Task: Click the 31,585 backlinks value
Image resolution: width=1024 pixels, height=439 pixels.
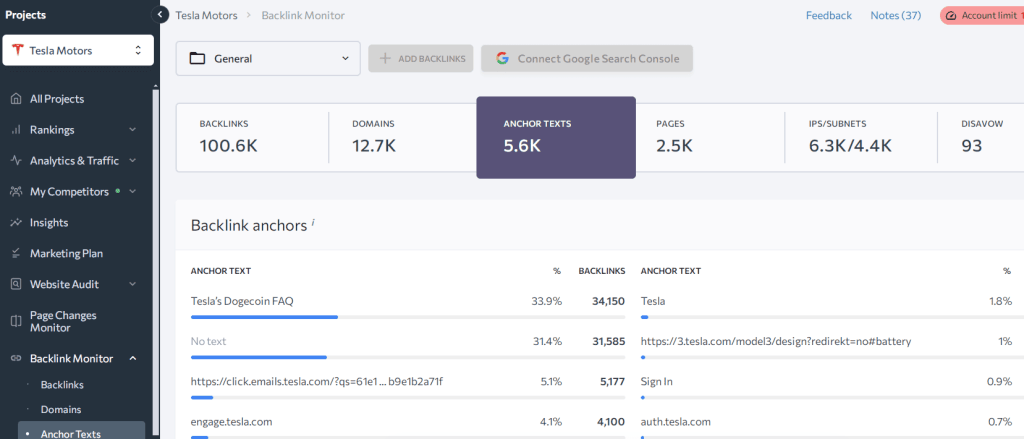Action: click(x=607, y=342)
